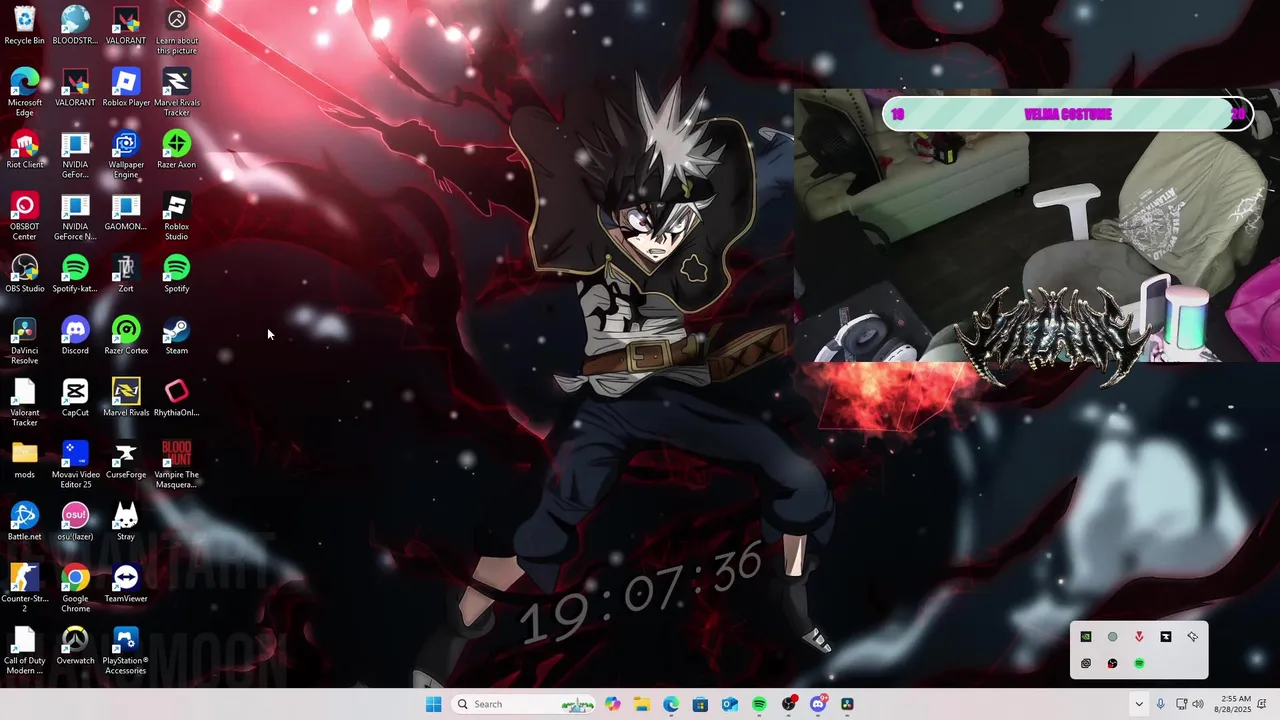Viewport: 1280px width, 720px height.
Task: Open Stray game desktop icon
Action: click(126, 522)
